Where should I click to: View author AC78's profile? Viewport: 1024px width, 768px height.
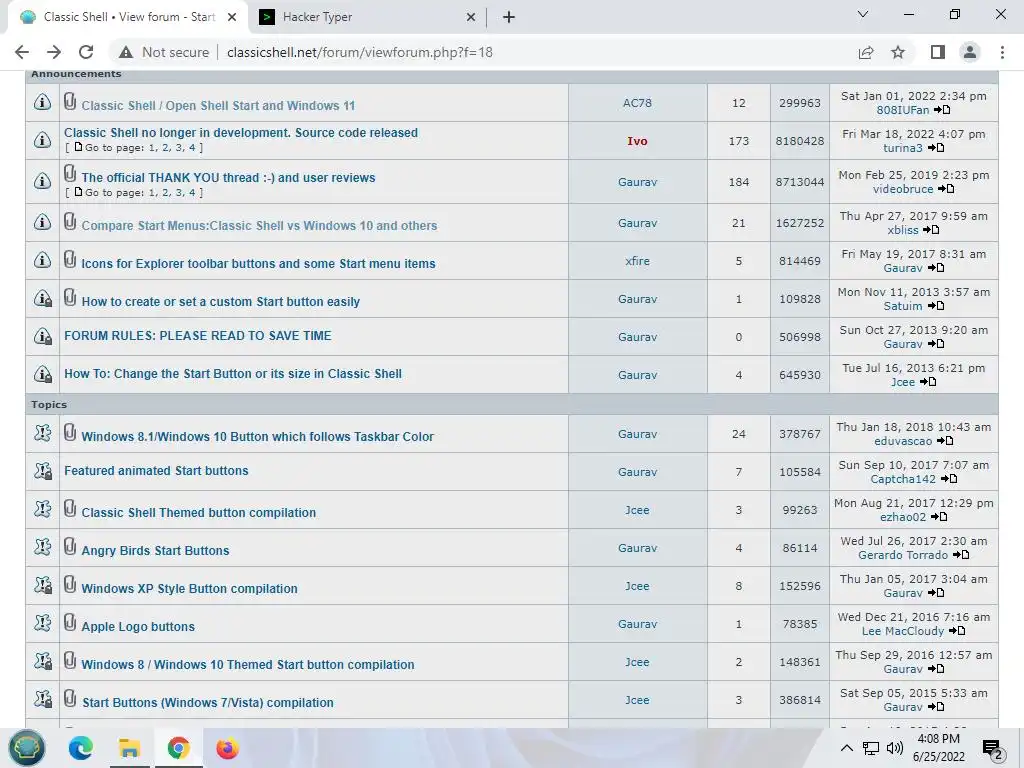point(637,103)
